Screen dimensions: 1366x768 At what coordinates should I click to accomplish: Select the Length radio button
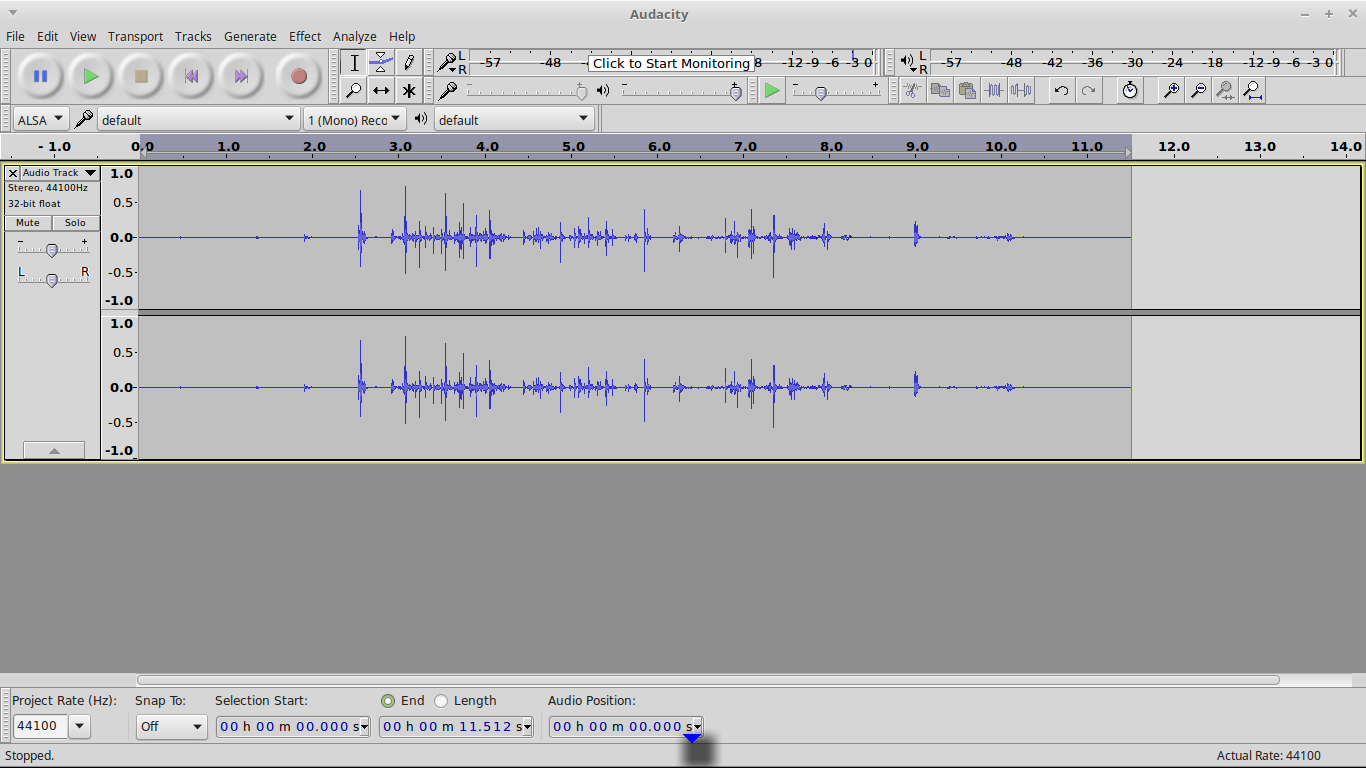click(x=441, y=700)
